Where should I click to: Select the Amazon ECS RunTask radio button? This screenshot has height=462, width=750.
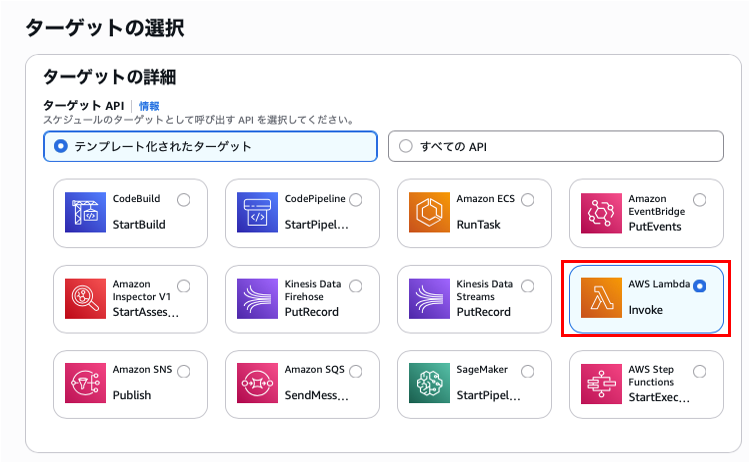tap(528, 199)
